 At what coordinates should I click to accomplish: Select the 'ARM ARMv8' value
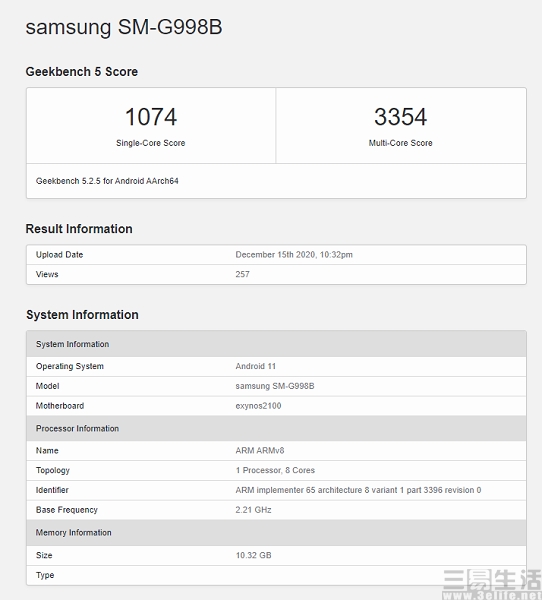[x=260, y=451]
